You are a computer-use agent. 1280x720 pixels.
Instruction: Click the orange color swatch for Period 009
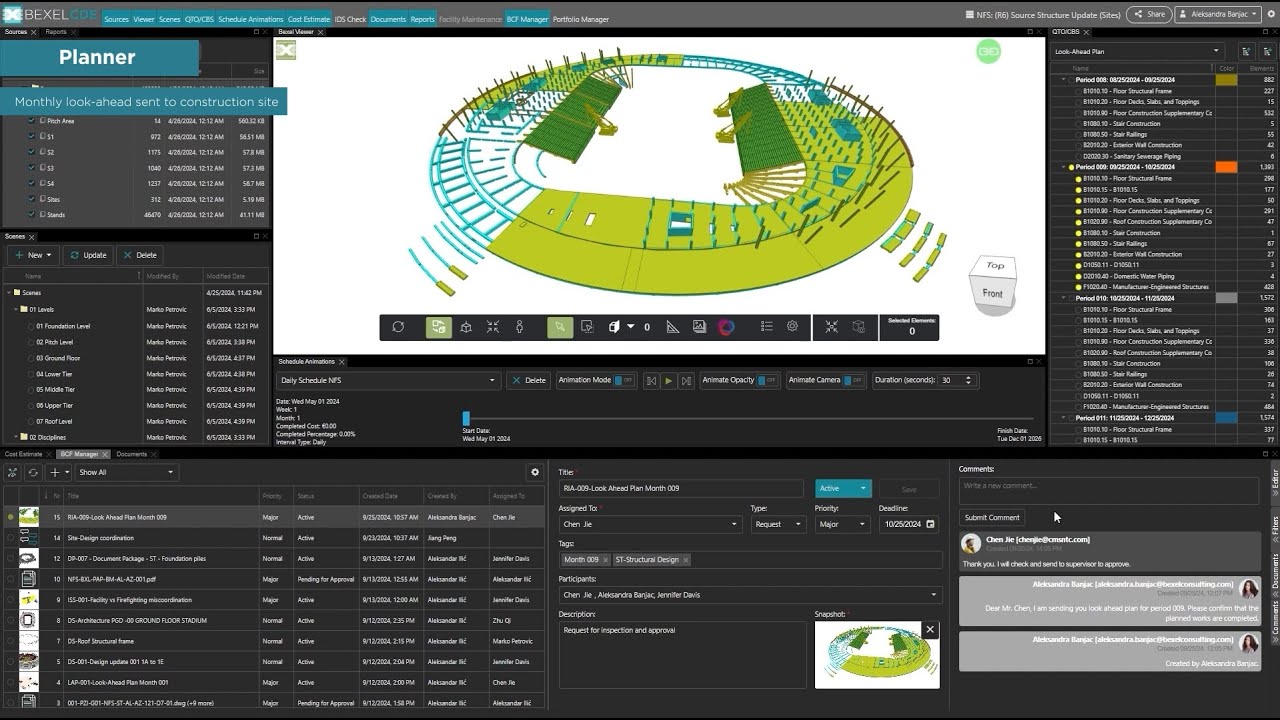coord(1226,168)
